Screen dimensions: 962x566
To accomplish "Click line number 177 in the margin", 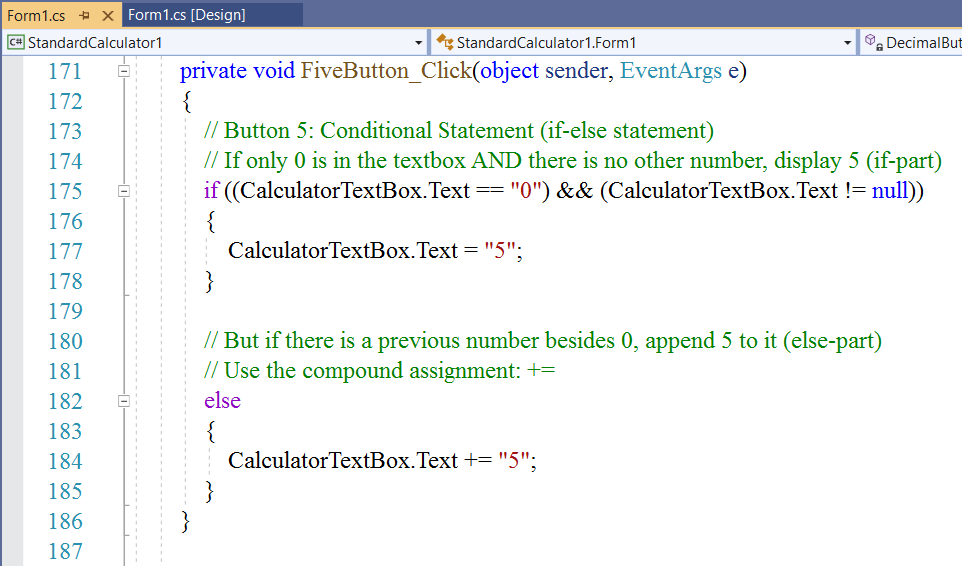I will coord(65,251).
